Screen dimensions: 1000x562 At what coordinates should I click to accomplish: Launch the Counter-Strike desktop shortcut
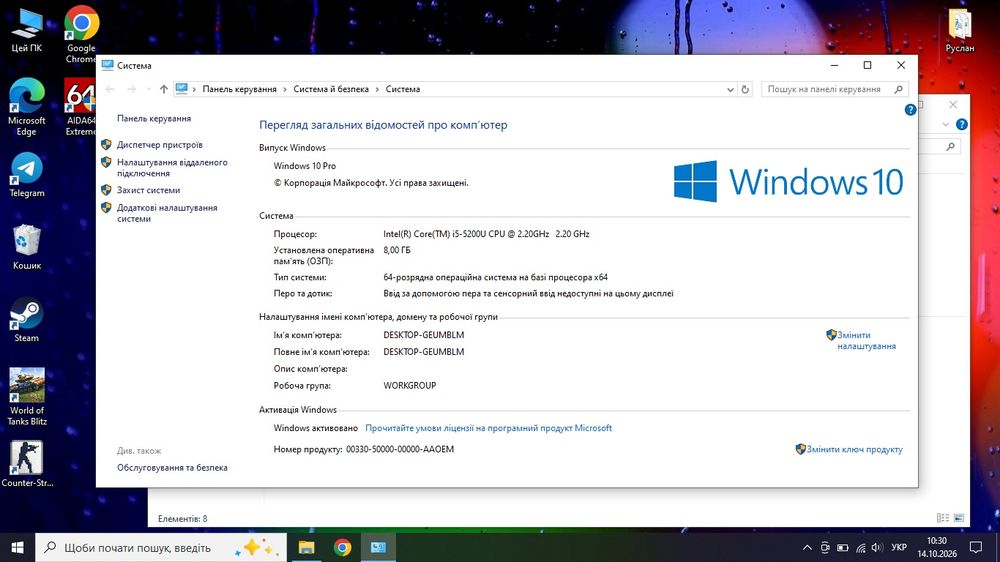click(x=27, y=464)
